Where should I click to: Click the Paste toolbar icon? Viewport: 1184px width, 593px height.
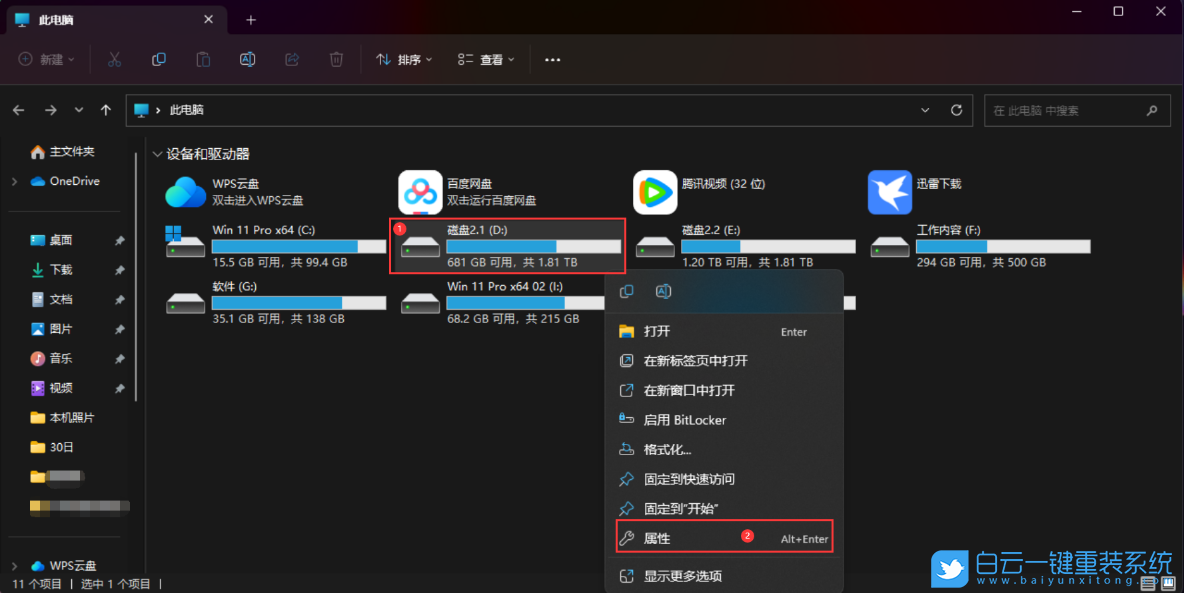point(203,59)
